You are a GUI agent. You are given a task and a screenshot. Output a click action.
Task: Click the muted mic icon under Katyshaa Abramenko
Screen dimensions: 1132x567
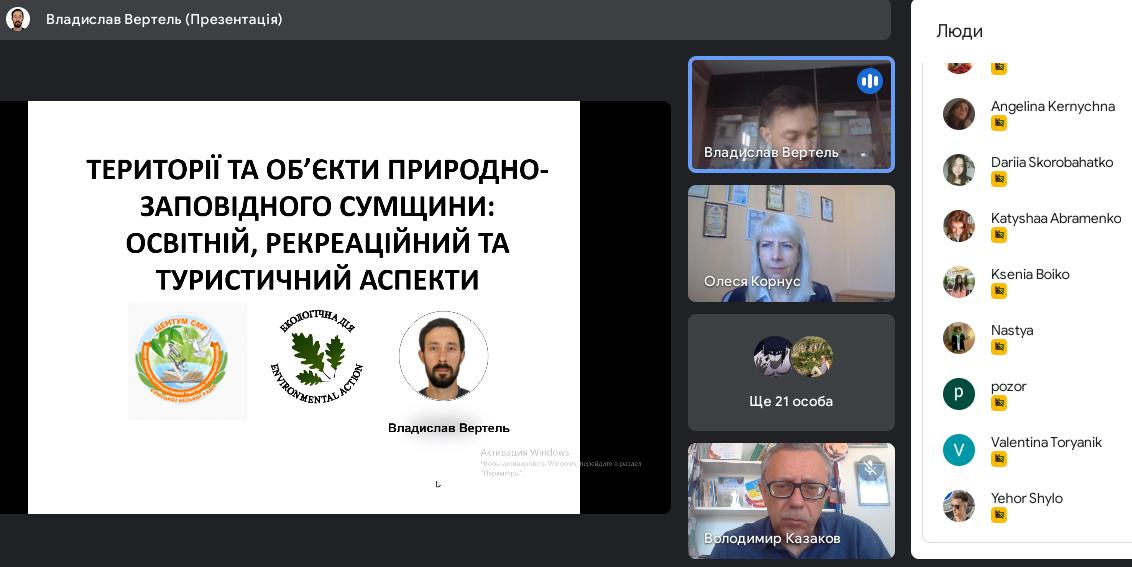998,235
